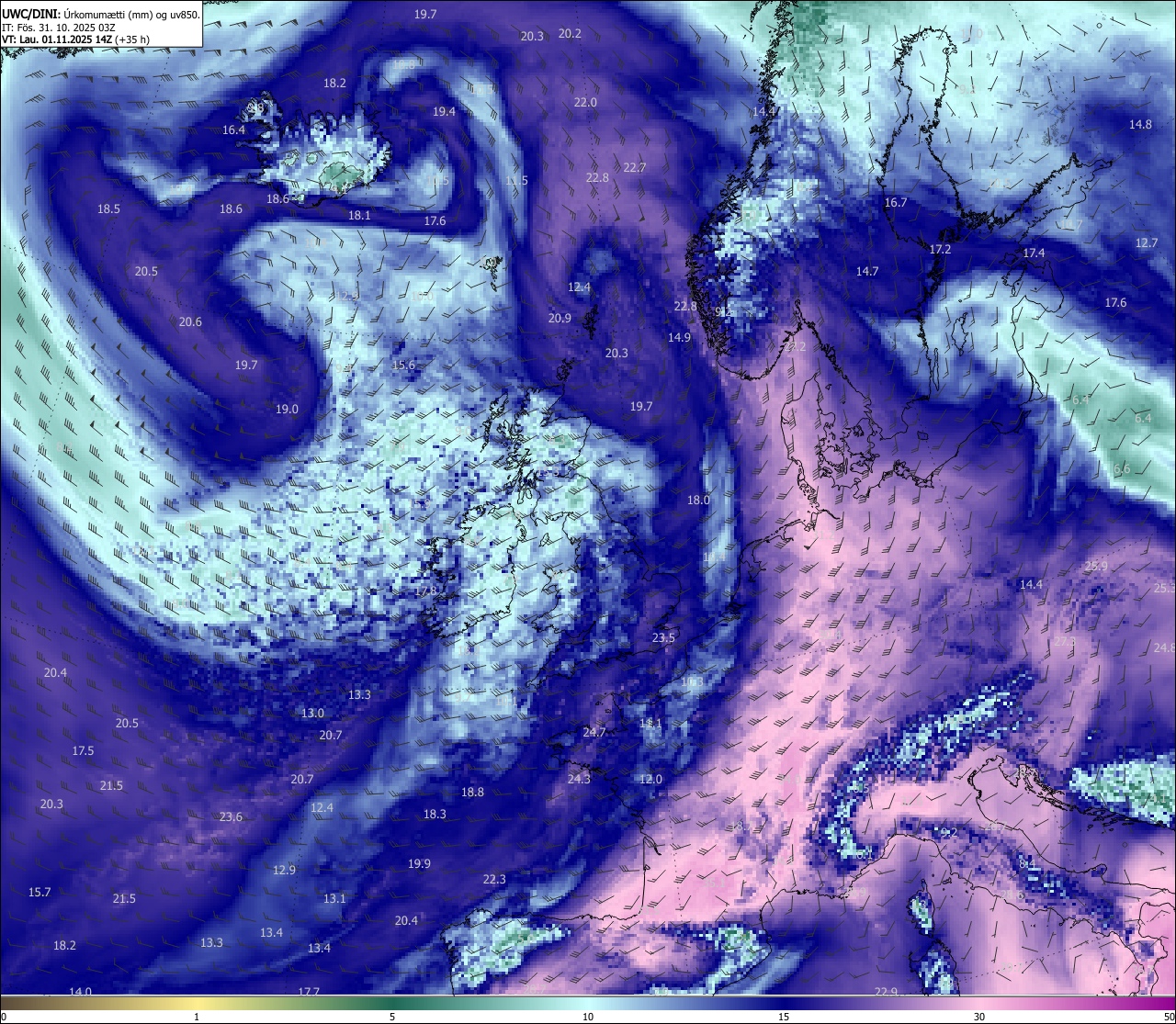
Task: Click the map value 20.9
Action: pyautogui.click(x=560, y=318)
